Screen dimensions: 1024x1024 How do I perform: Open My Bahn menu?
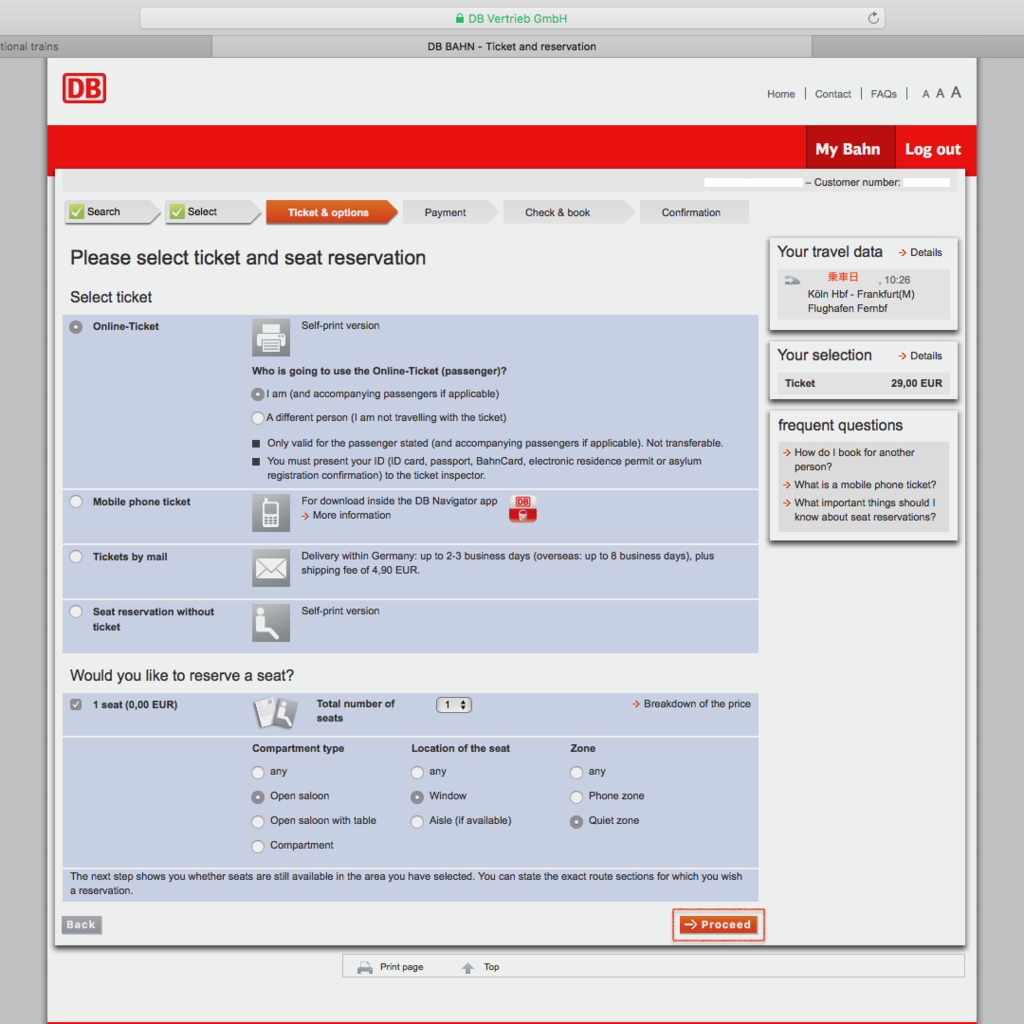(x=850, y=150)
